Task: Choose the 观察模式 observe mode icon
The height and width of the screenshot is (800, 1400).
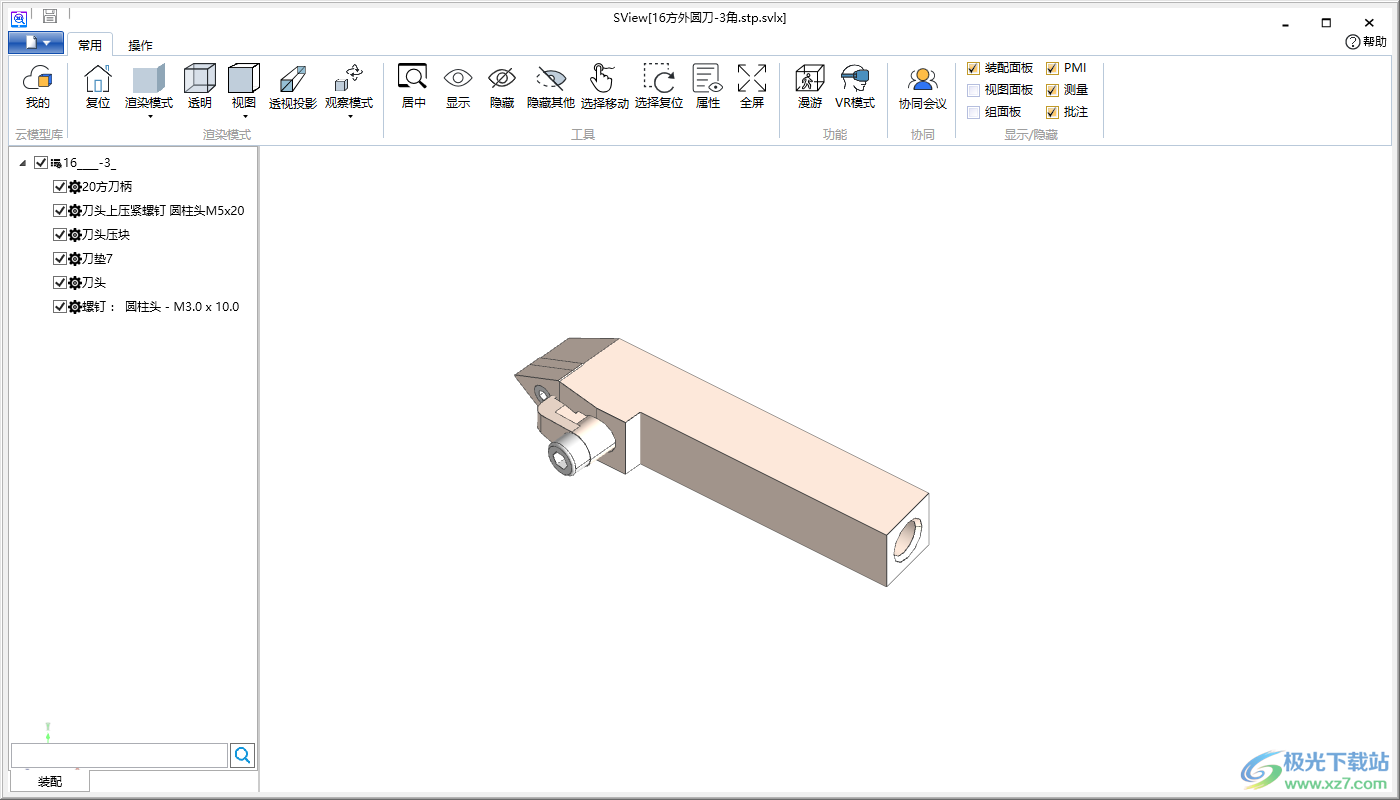Action: tap(349, 79)
